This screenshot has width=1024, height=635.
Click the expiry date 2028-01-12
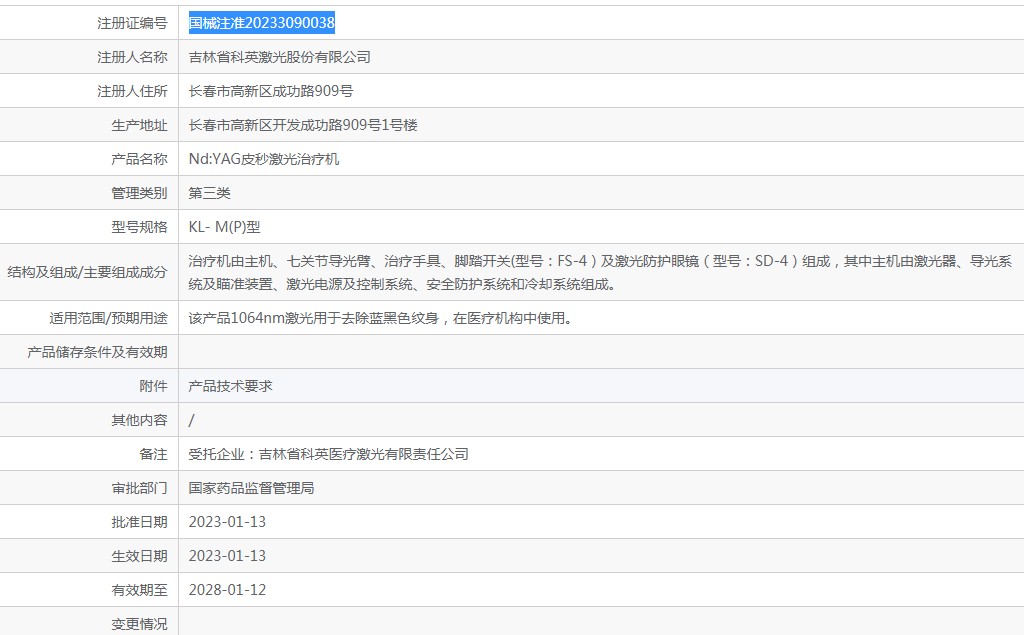tap(227, 590)
